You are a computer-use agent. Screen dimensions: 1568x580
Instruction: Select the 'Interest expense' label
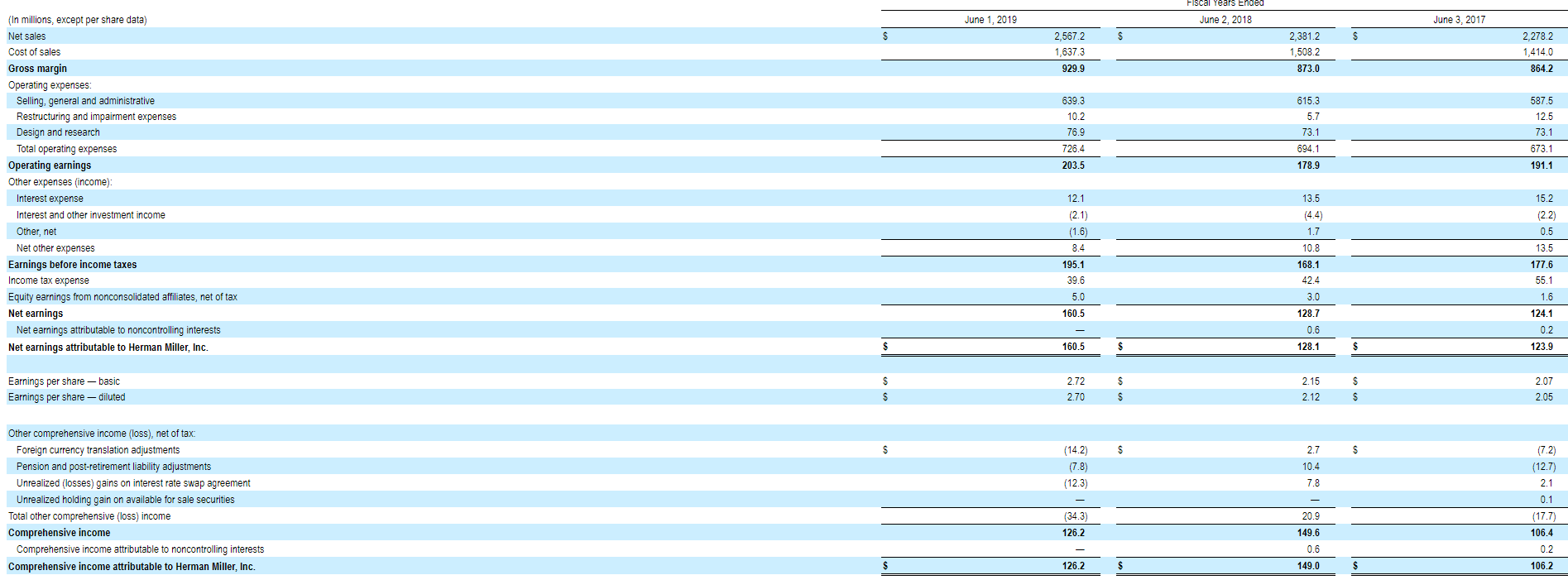click(50, 199)
